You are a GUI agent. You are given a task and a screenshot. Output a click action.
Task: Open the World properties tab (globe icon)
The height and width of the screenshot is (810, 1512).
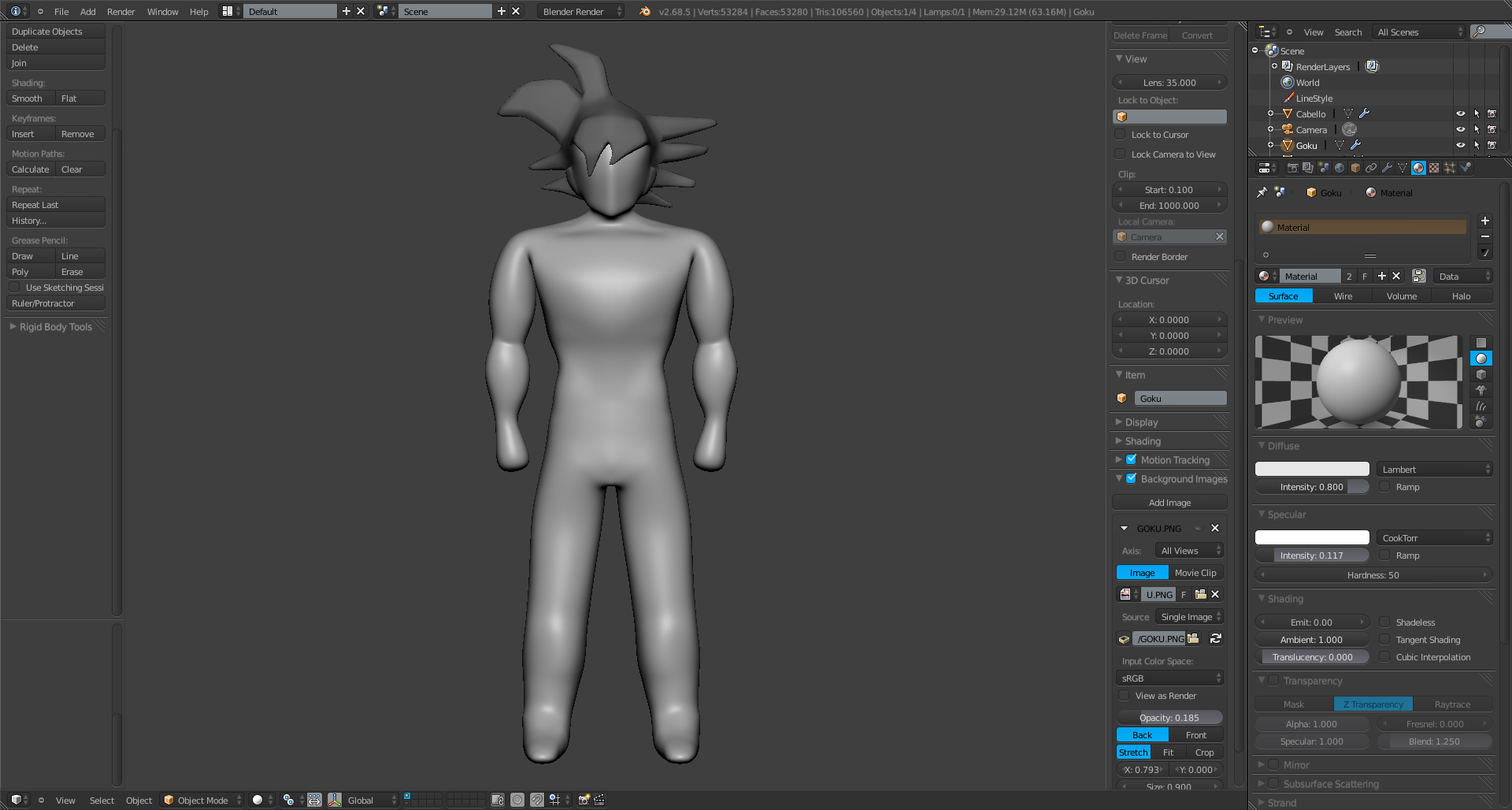[x=1340, y=168]
